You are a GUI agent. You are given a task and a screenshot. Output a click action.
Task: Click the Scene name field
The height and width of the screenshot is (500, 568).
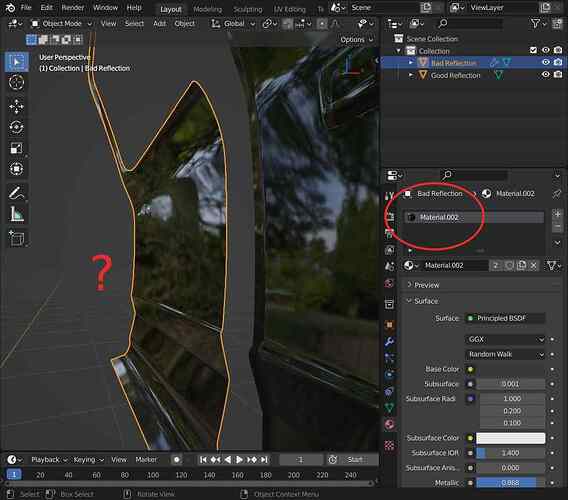pos(385,8)
